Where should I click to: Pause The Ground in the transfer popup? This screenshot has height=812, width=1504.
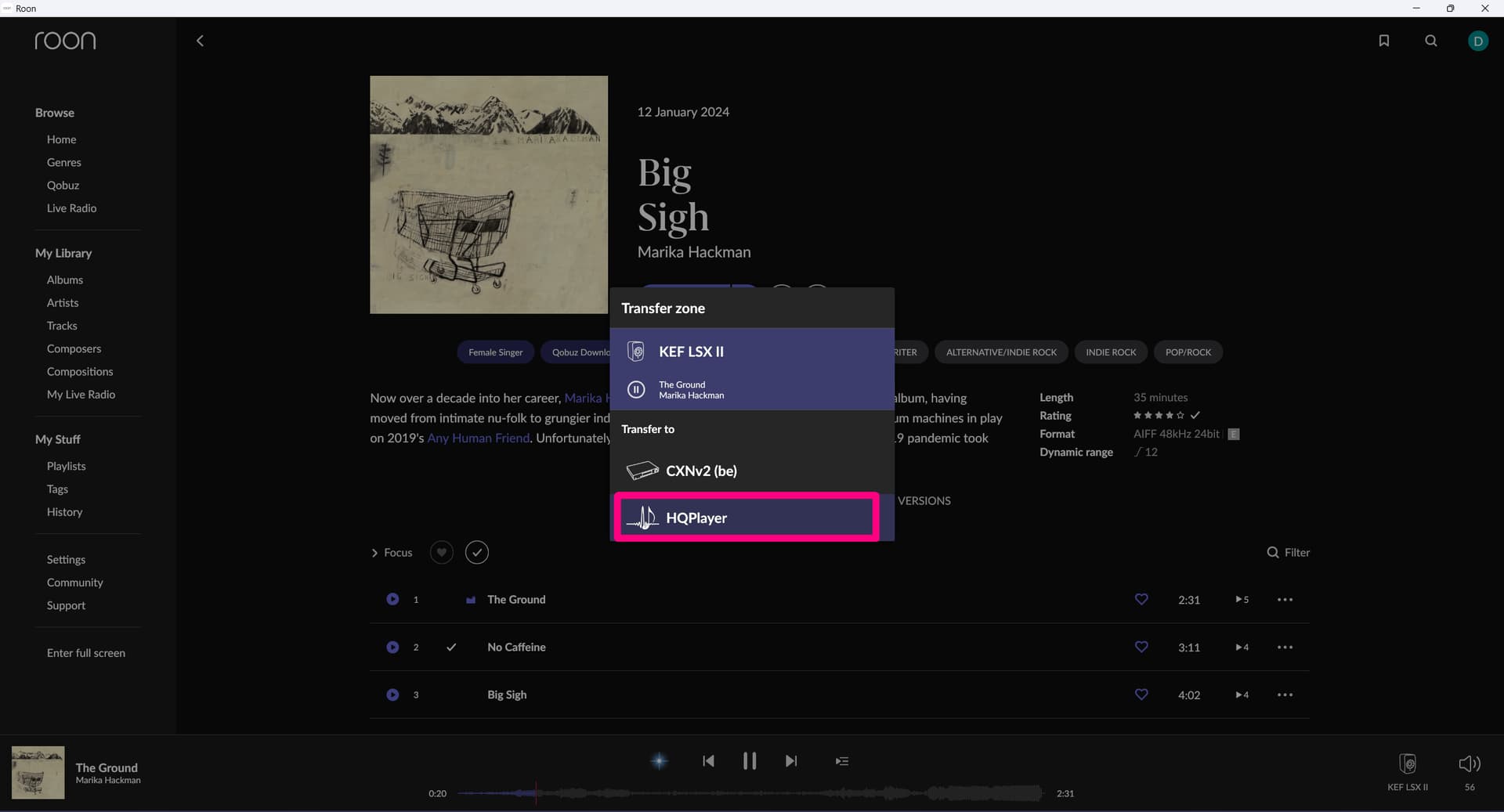tap(637, 389)
